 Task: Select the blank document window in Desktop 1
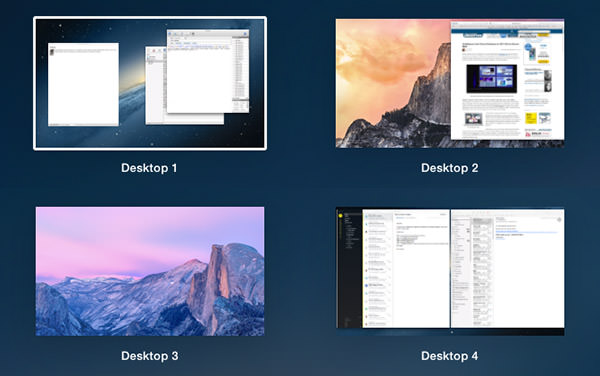83,84
